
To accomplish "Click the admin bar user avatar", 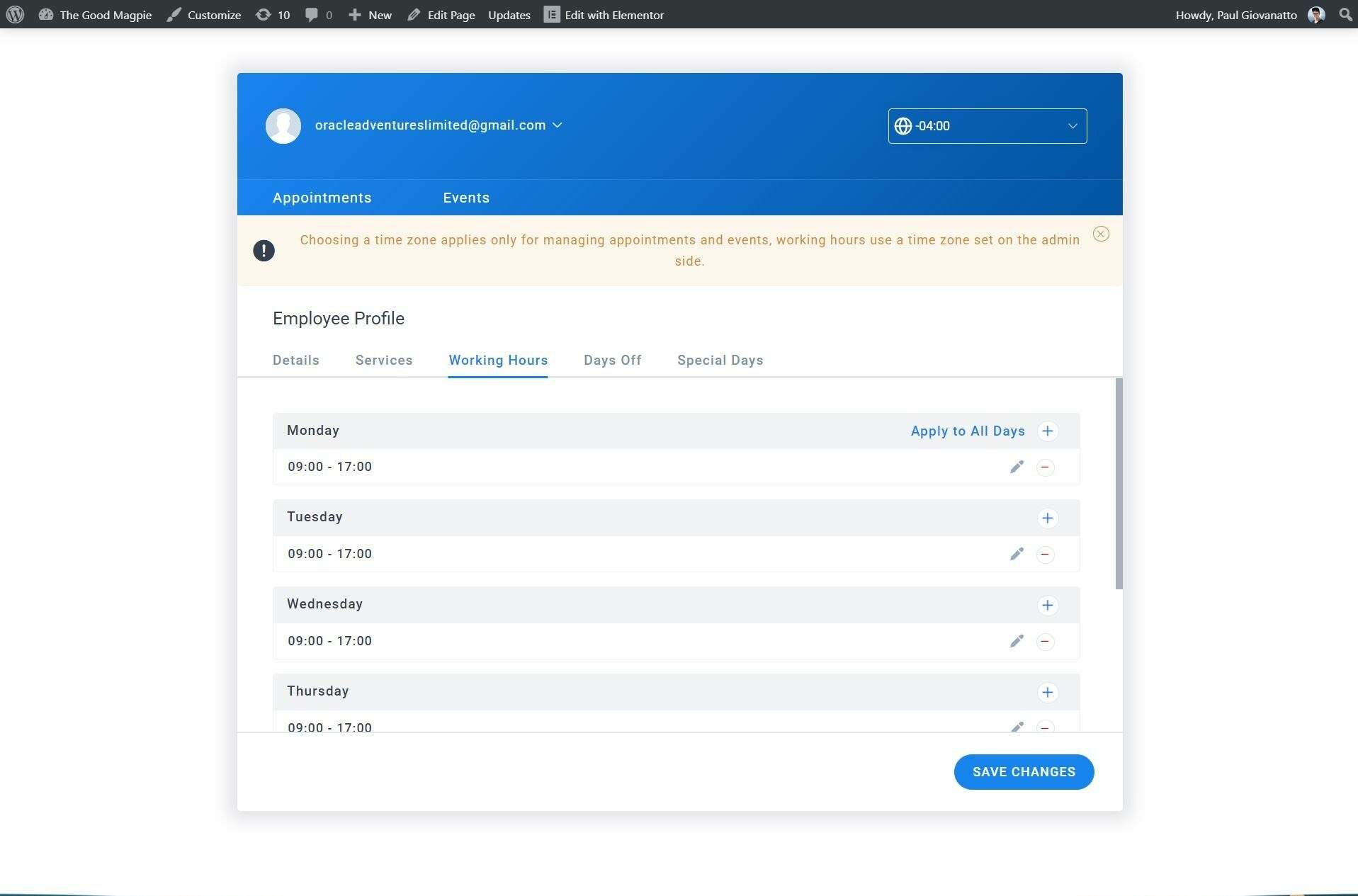I will click(1316, 15).
